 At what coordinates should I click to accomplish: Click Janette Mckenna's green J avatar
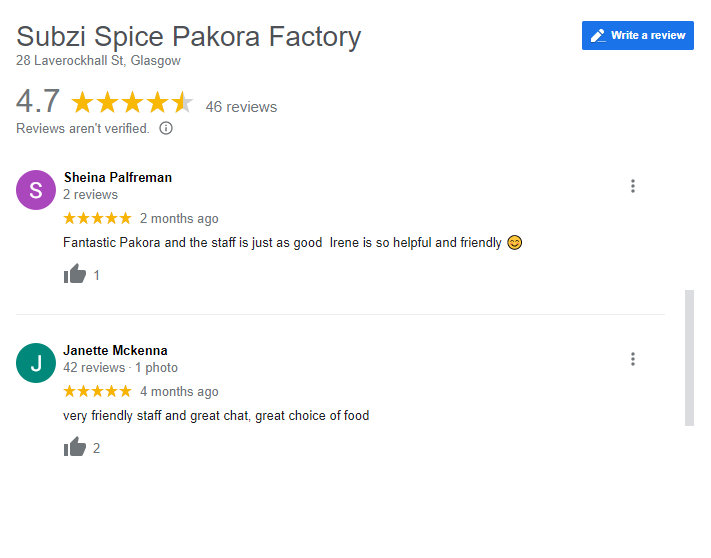coord(36,363)
